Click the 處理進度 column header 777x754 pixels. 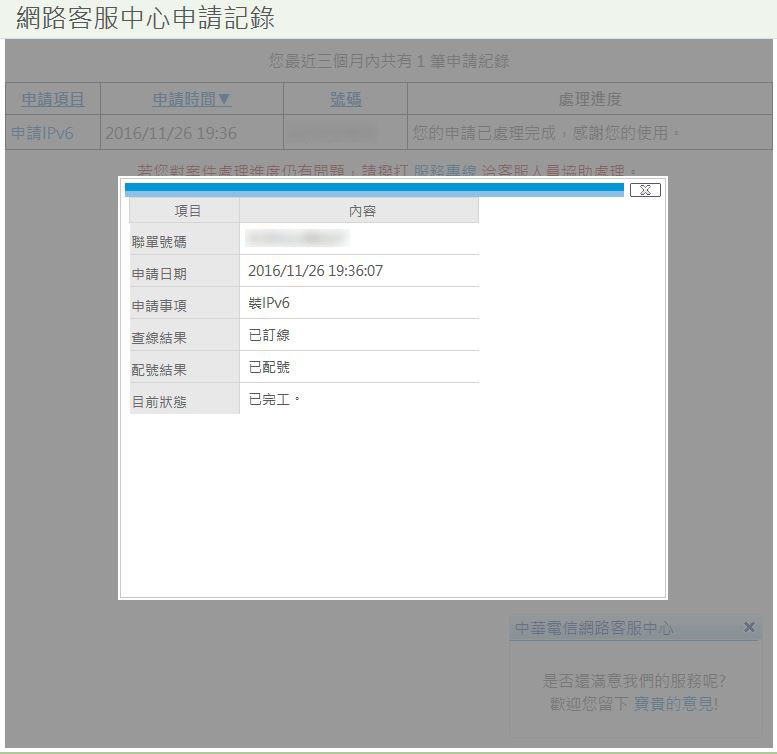[590, 99]
